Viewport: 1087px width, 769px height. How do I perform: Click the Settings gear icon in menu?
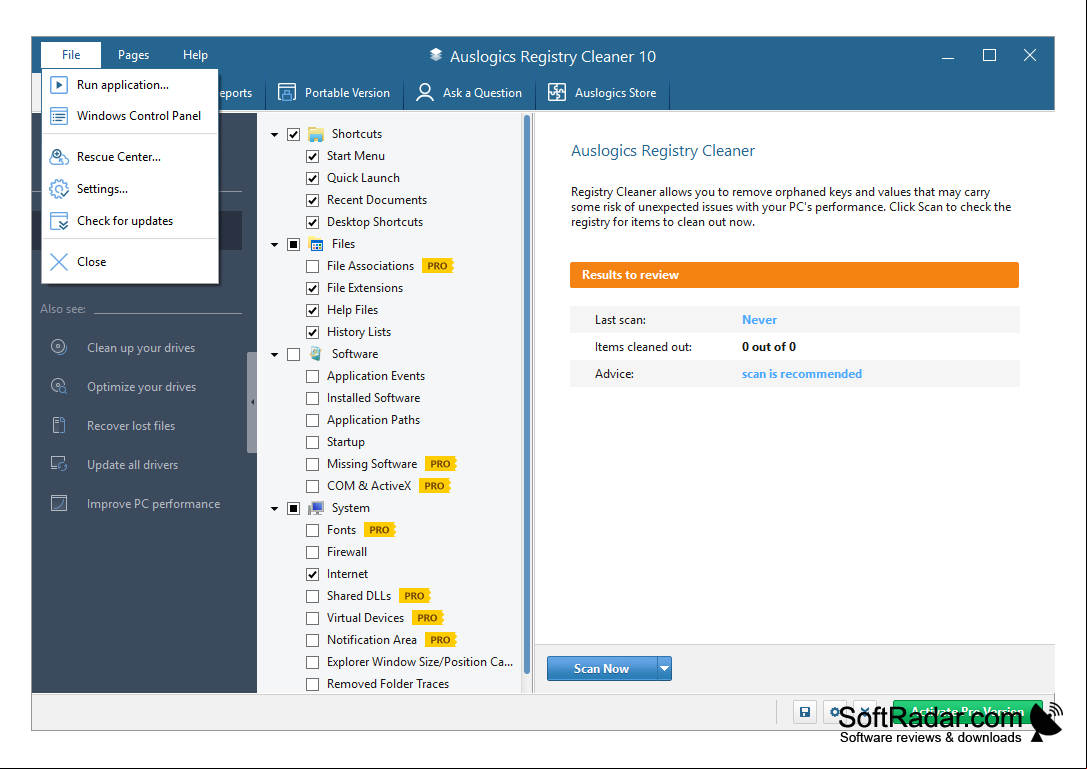[59, 189]
